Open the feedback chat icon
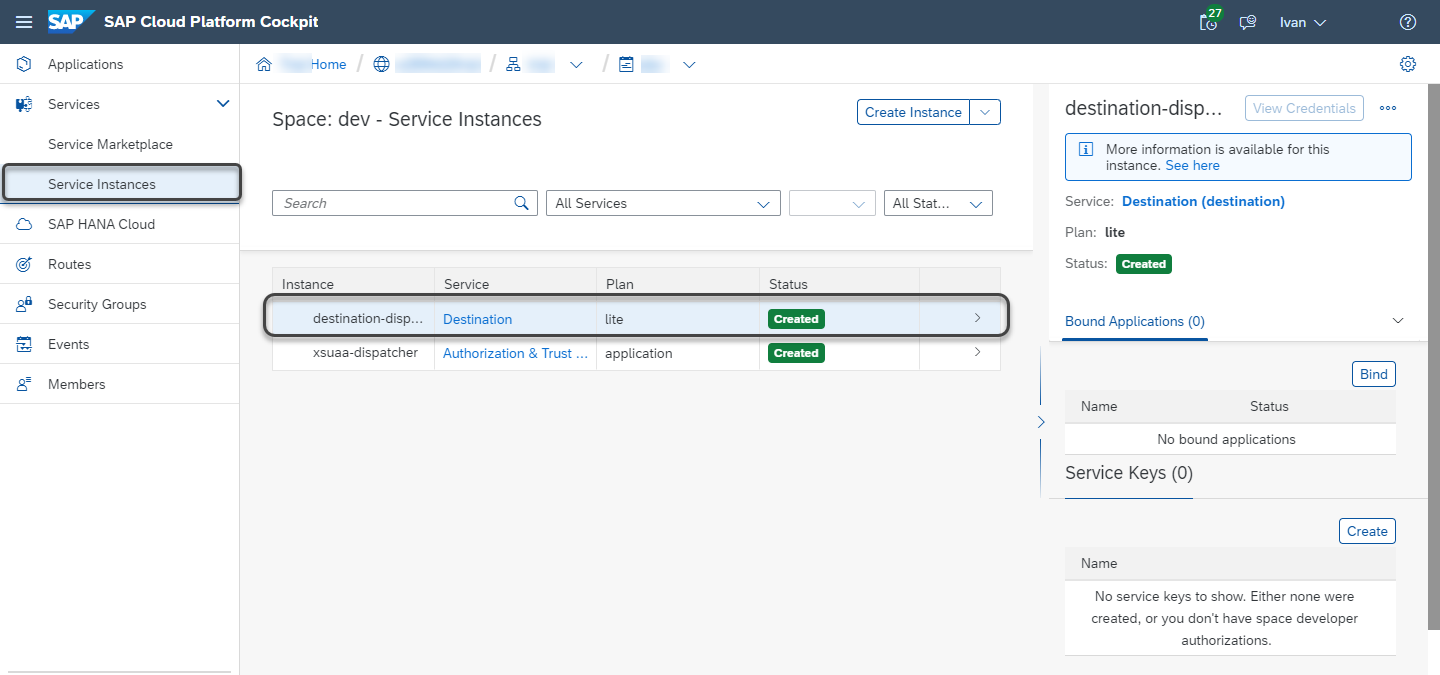 click(1248, 22)
